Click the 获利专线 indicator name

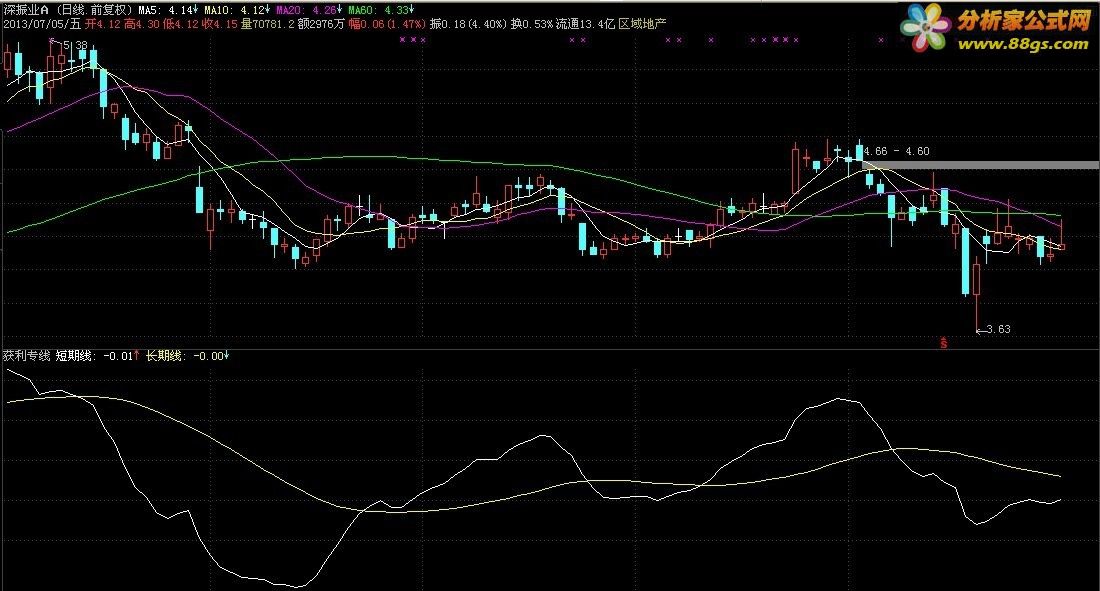(x=27, y=356)
